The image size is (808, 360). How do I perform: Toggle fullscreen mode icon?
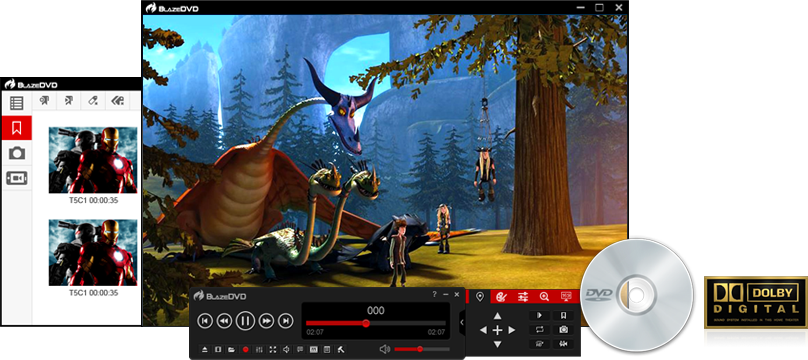point(273,350)
